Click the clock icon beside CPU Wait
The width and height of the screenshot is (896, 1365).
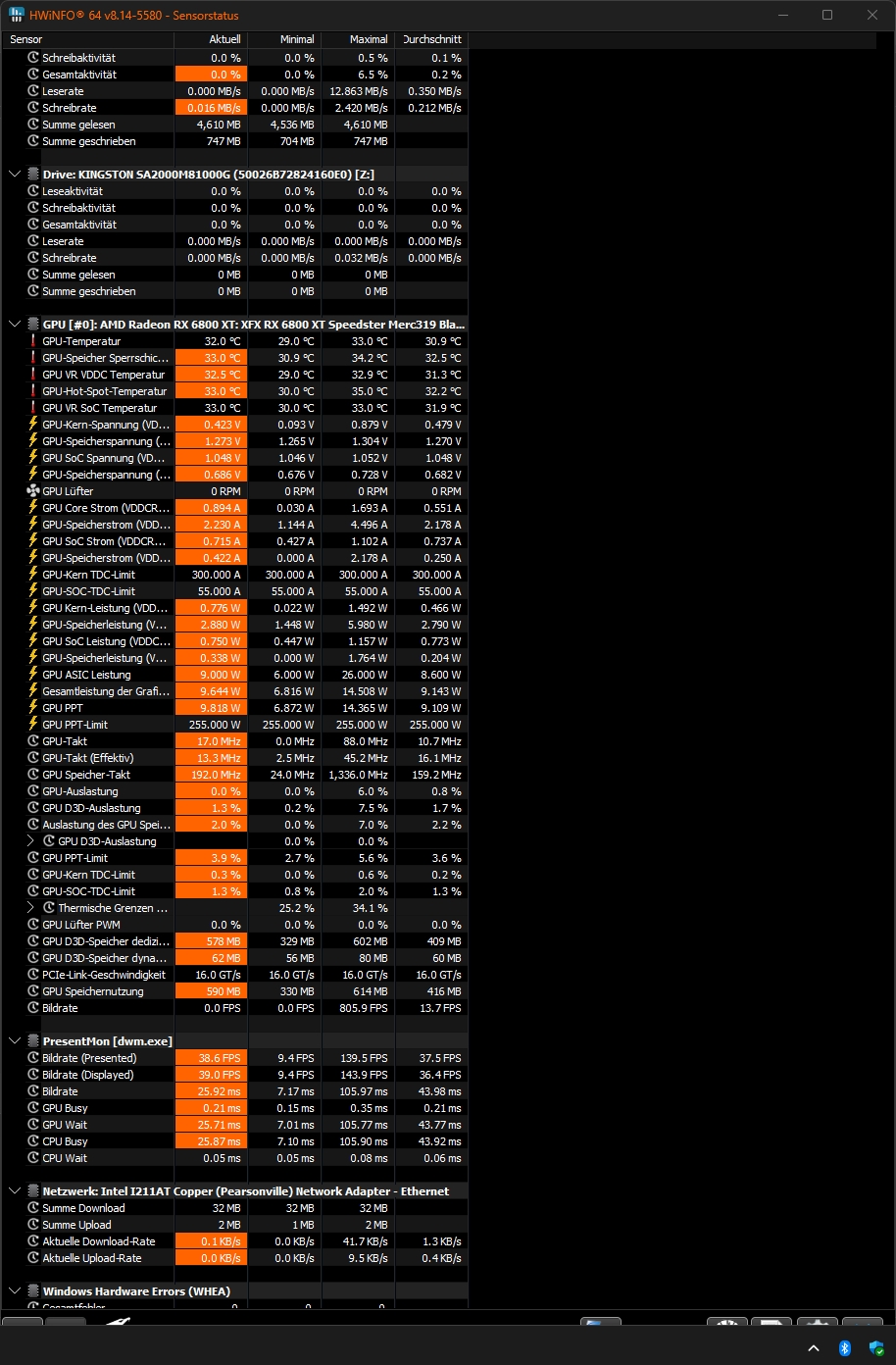[x=33, y=1158]
